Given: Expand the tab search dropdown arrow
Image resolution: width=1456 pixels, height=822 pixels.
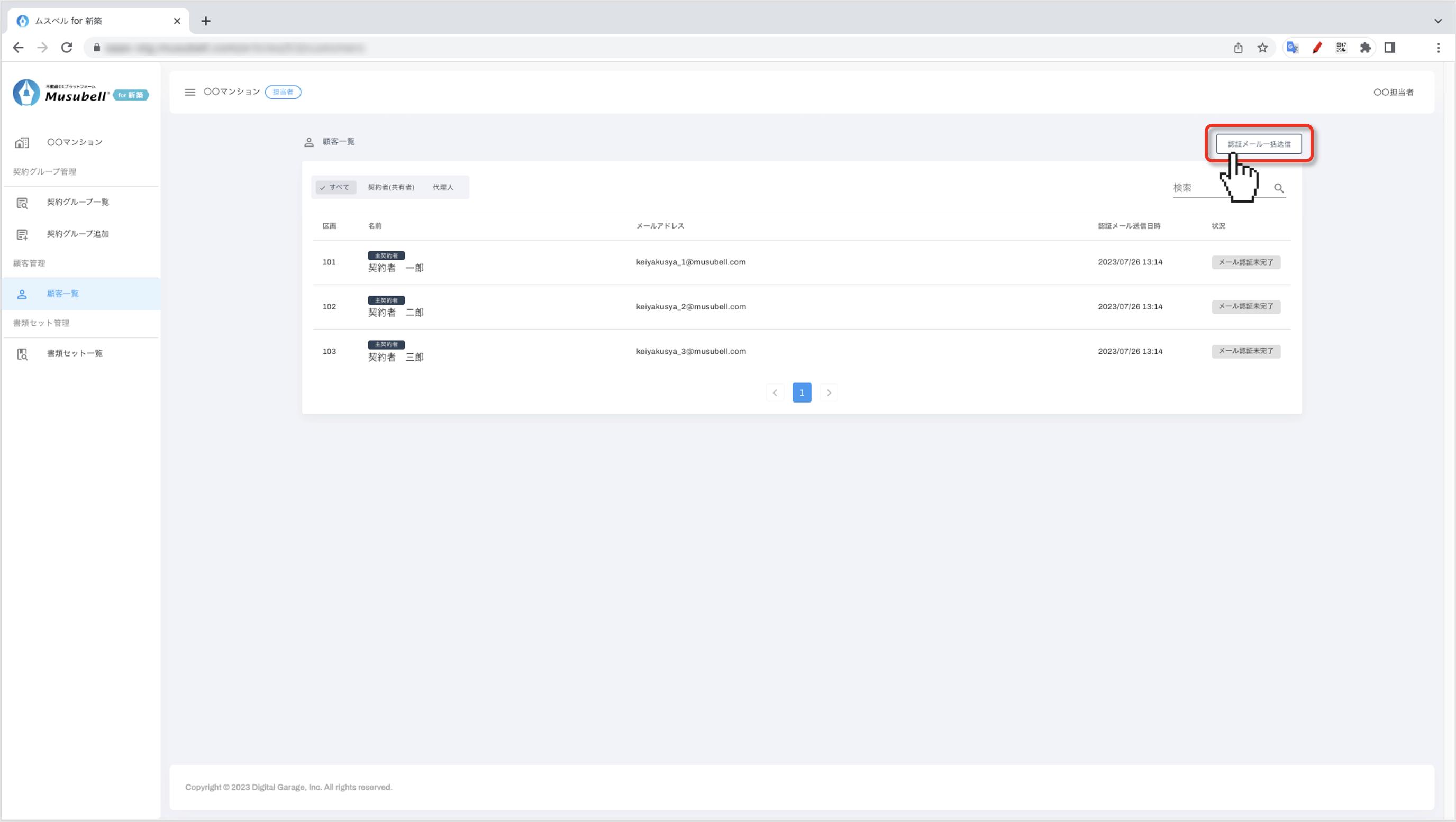Looking at the screenshot, I should coord(1437,21).
